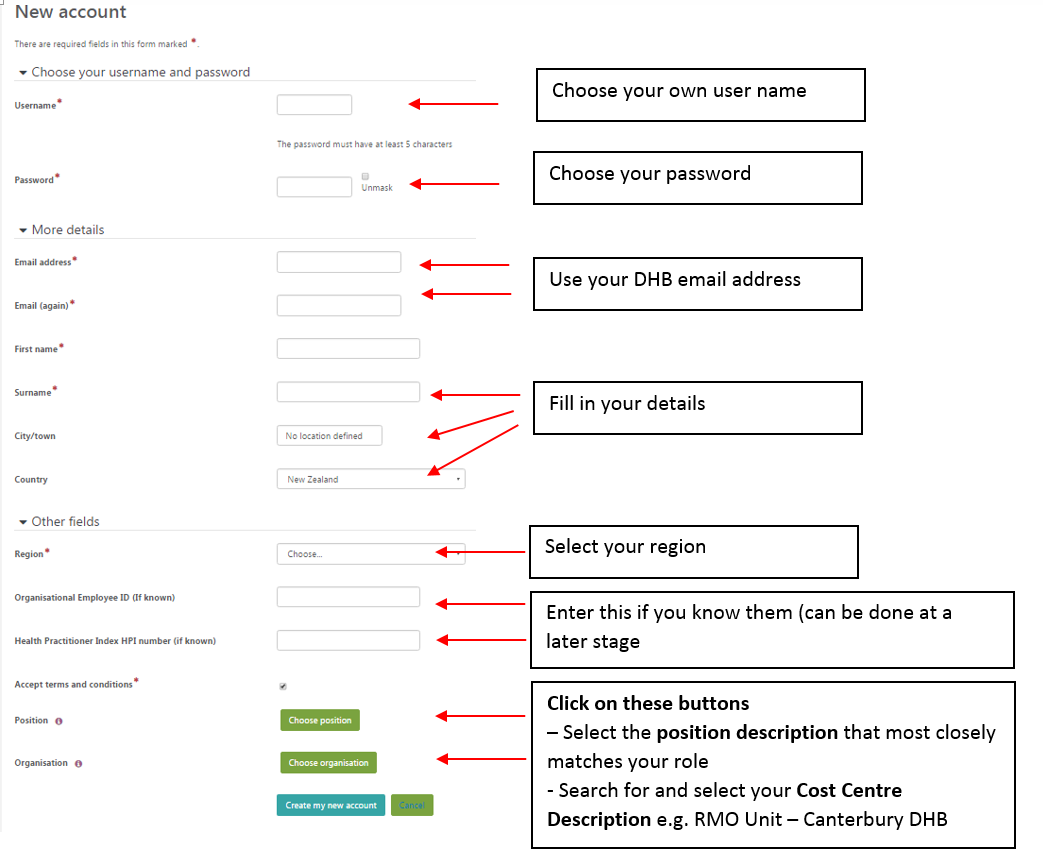The width and height of the screenshot is (1043, 855).
Task: Tick the Unmask password checkbox
Action: pyautogui.click(x=366, y=176)
